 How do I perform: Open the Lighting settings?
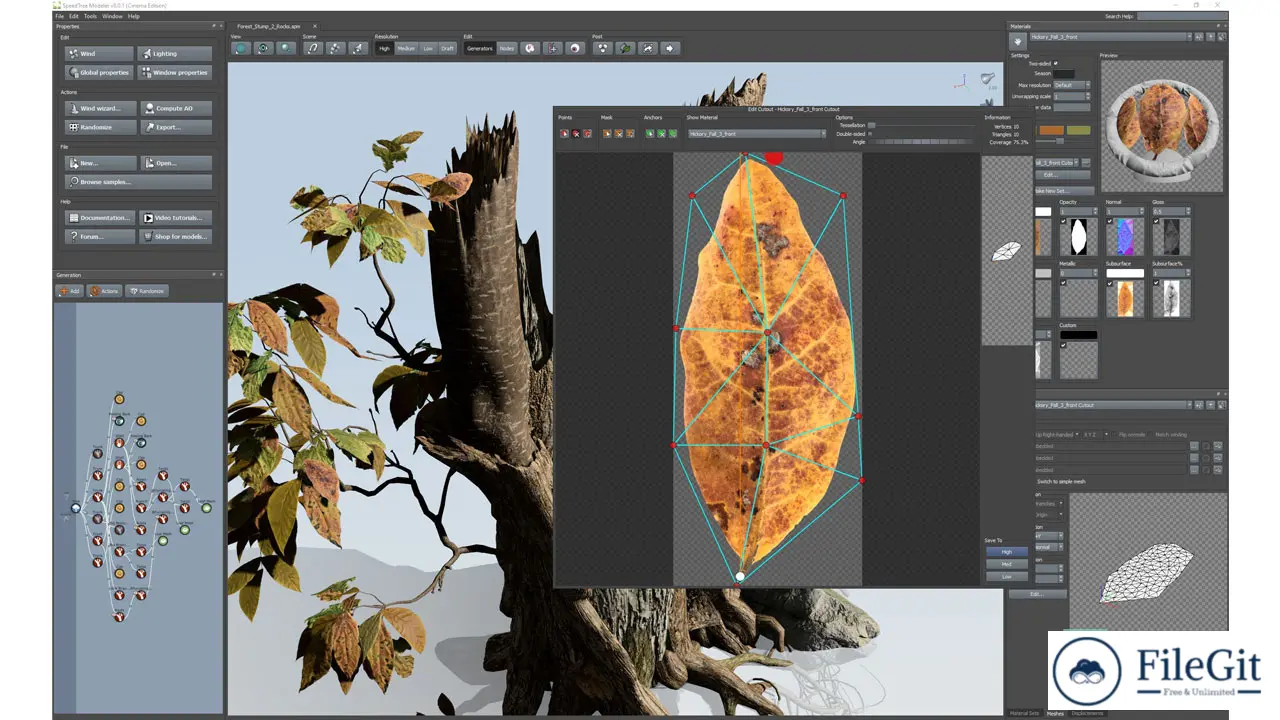click(x=175, y=54)
